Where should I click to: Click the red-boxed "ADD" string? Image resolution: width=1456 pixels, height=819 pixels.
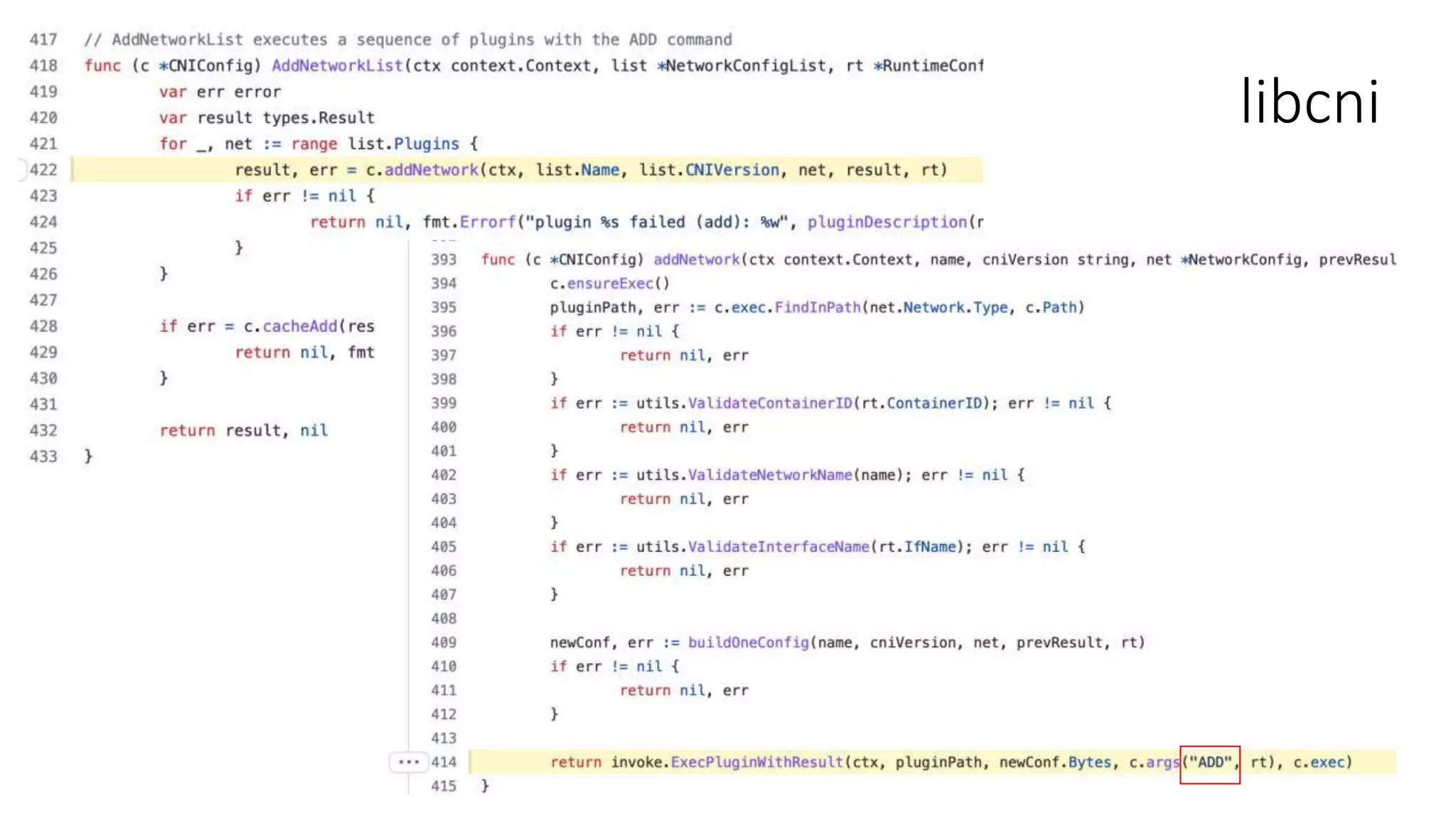coord(1210,763)
